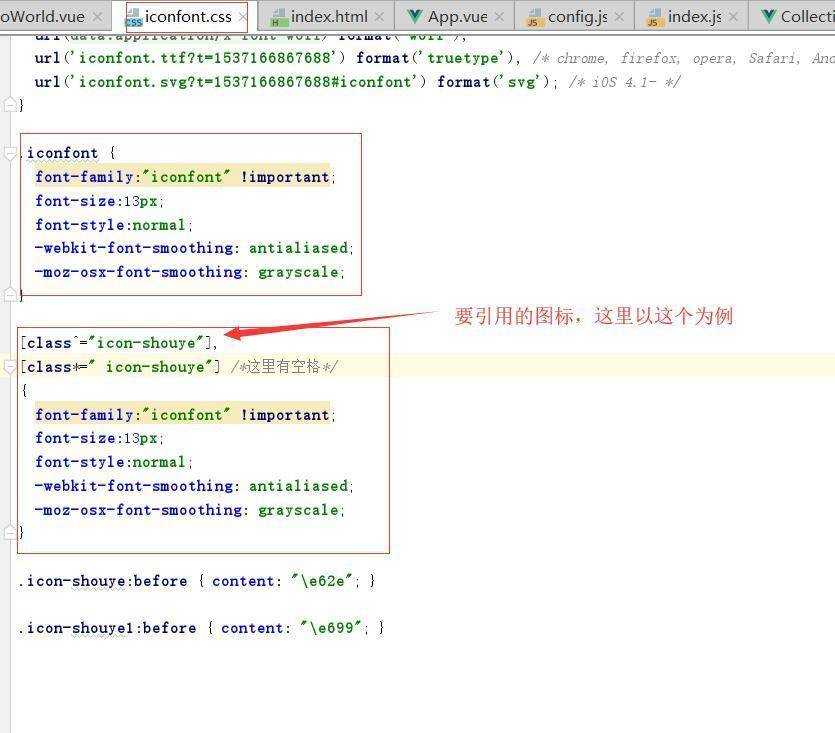Click the Vue logo icon on the Collecti… tab
835x733 pixels.
click(x=768, y=16)
